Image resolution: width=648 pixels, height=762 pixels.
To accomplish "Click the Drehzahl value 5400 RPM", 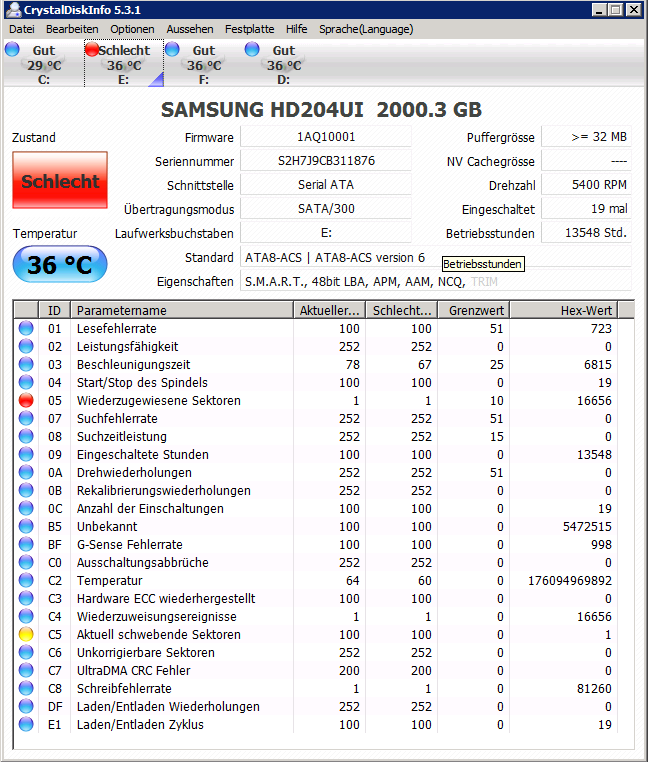I will coord(586,185).
